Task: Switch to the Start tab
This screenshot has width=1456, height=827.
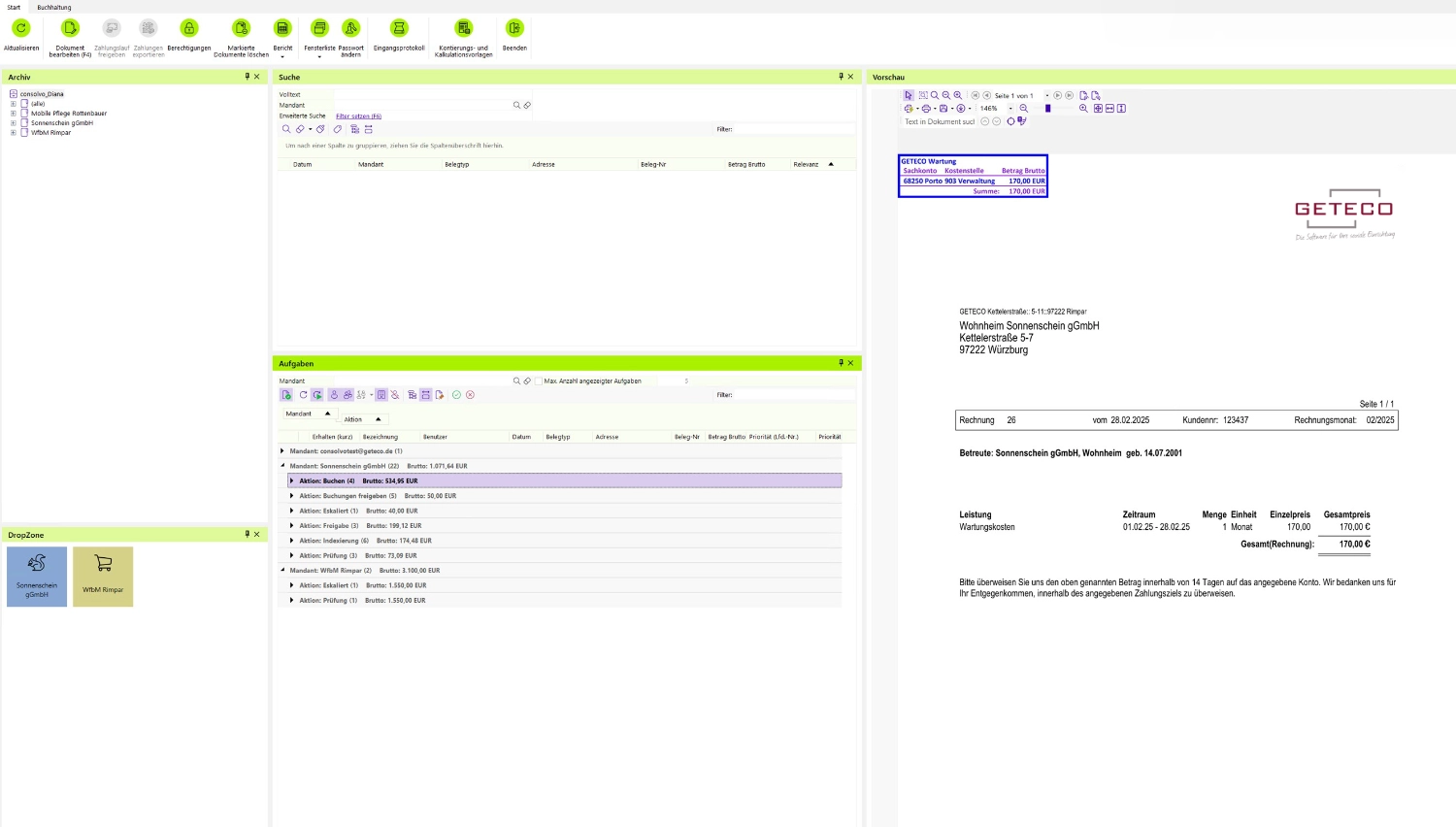Action: (14, 7)
